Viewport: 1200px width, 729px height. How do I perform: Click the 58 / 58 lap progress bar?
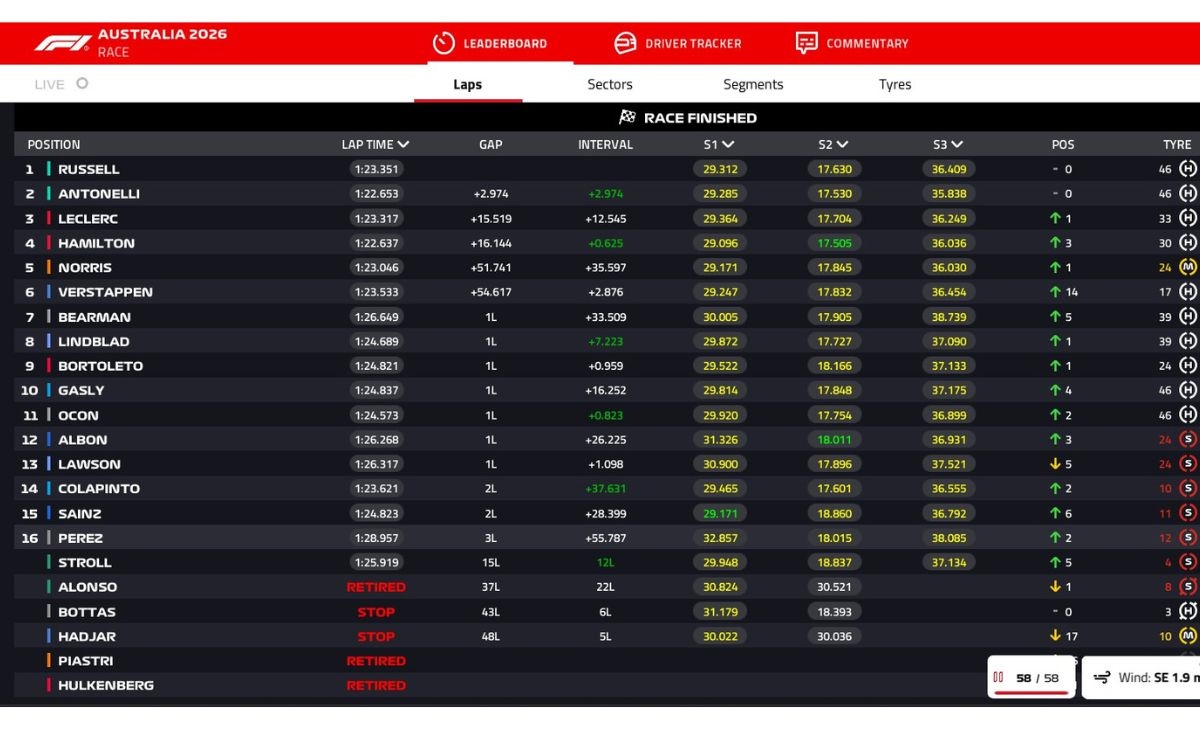(x=1031, y=690)
